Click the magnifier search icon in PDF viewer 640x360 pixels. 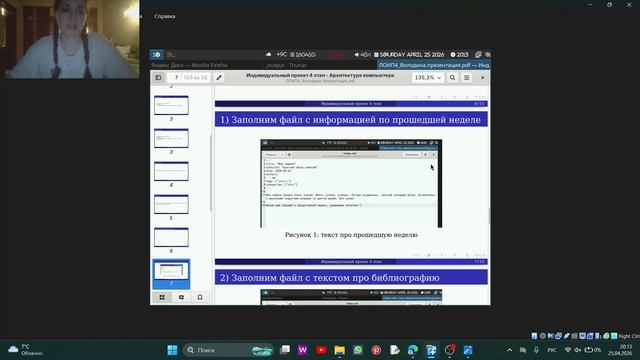452,78
